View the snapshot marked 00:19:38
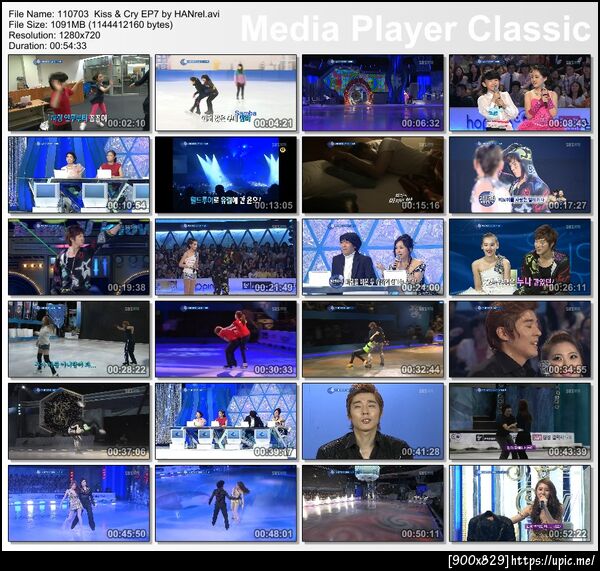The height and width of the screenshot is (571, 600). [79, 257]
